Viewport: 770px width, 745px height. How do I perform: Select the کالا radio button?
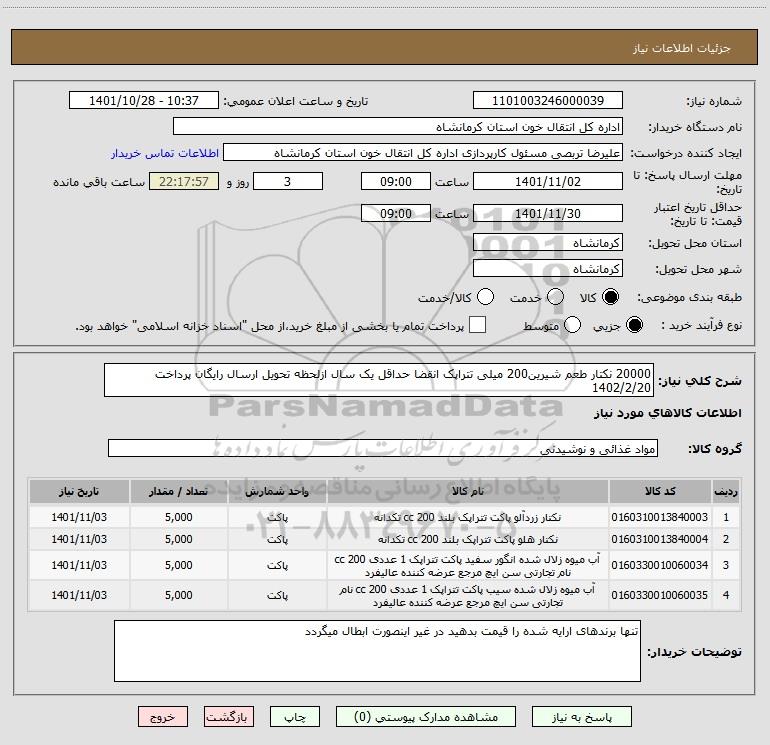610,297
